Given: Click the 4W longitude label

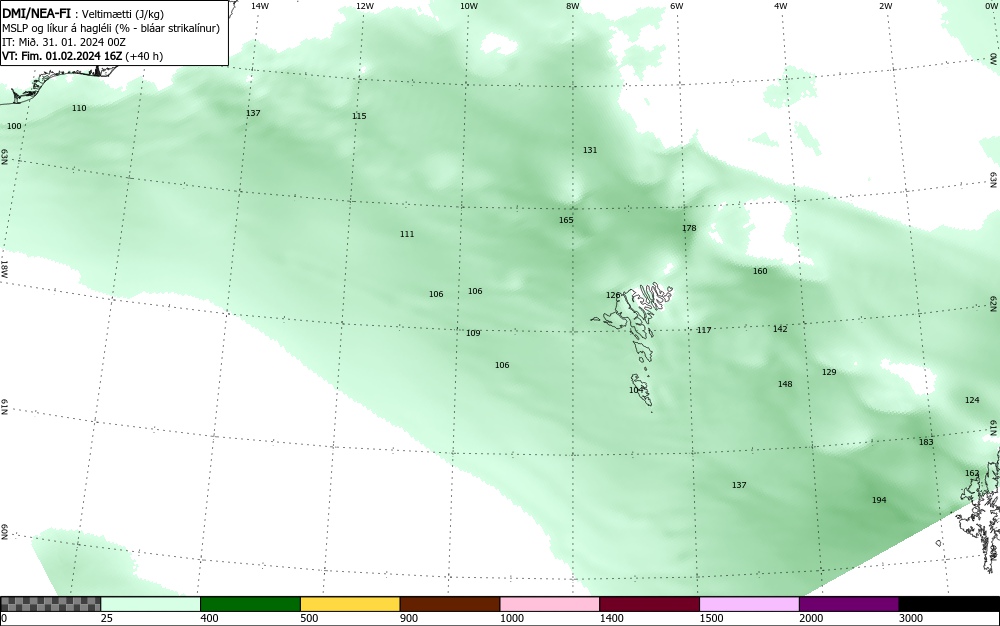Looking at the screenshot, I should (x=781, y=6).
